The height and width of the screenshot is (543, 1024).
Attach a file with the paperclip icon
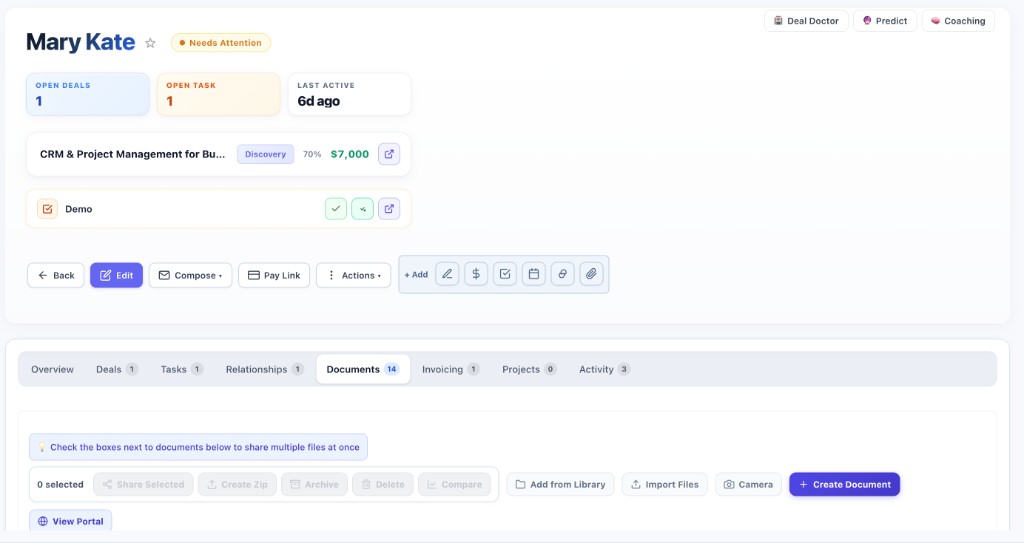(x=591, y=274)
